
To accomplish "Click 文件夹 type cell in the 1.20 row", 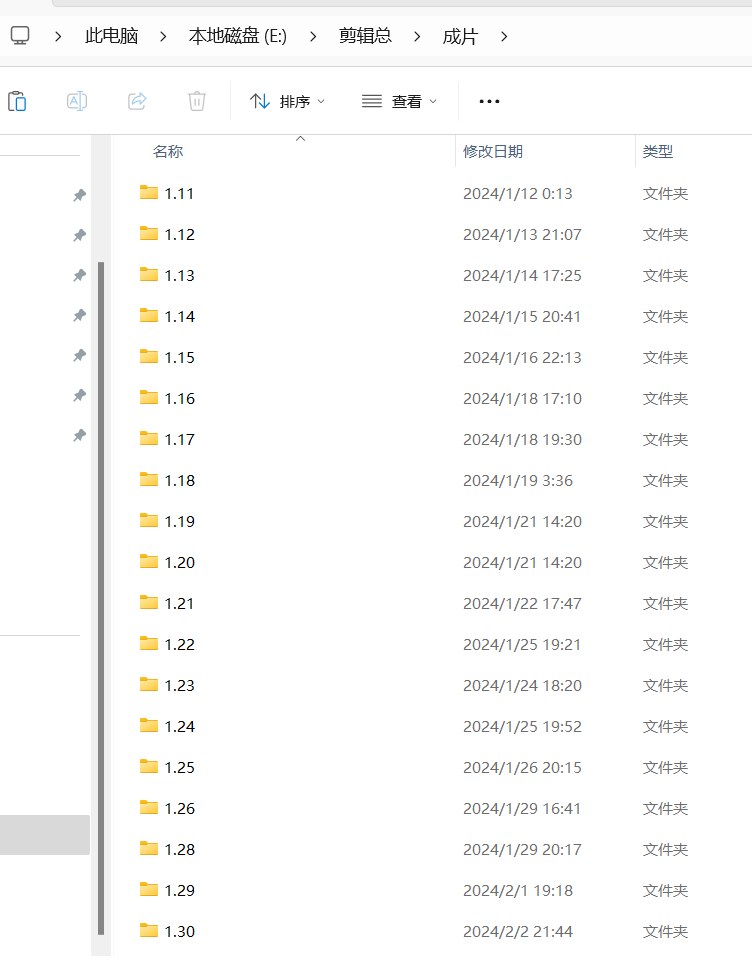I will (x=665, y=562).
